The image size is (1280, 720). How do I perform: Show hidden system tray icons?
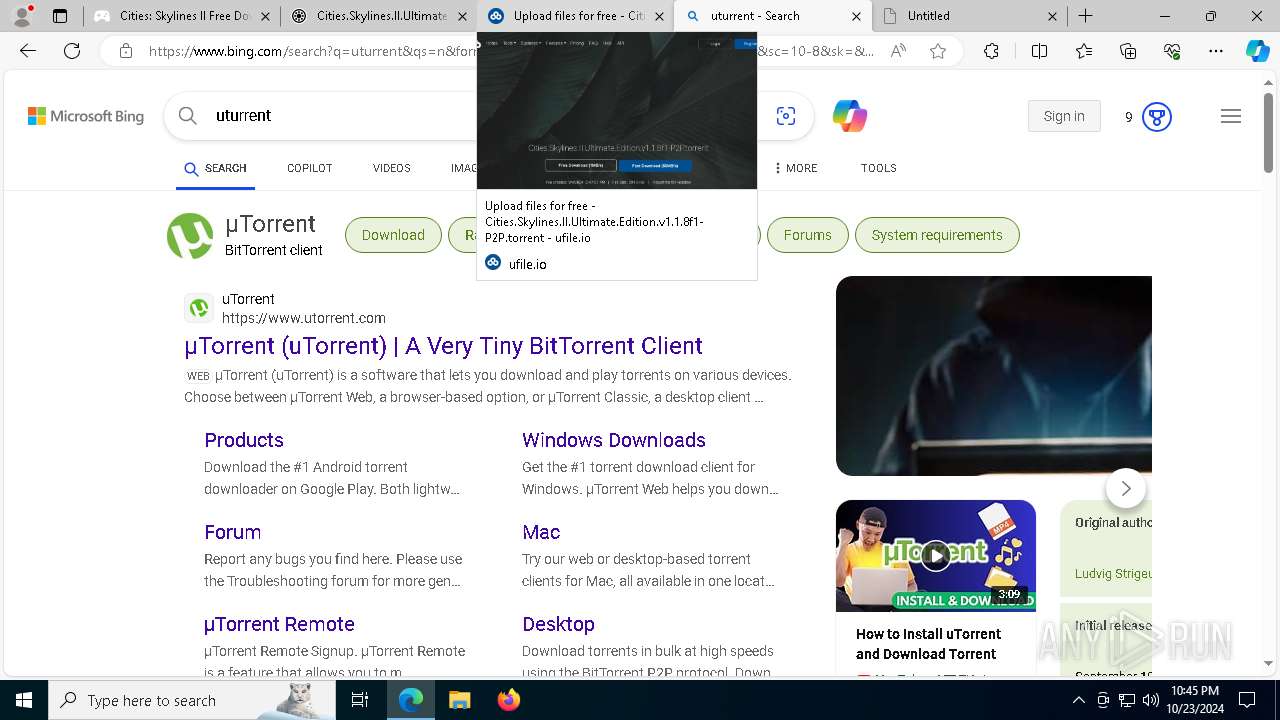[1078, 700]
